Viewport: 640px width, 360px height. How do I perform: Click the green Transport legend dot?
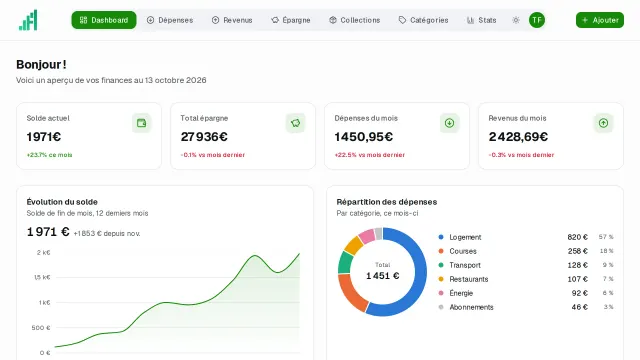pos(441,265)
